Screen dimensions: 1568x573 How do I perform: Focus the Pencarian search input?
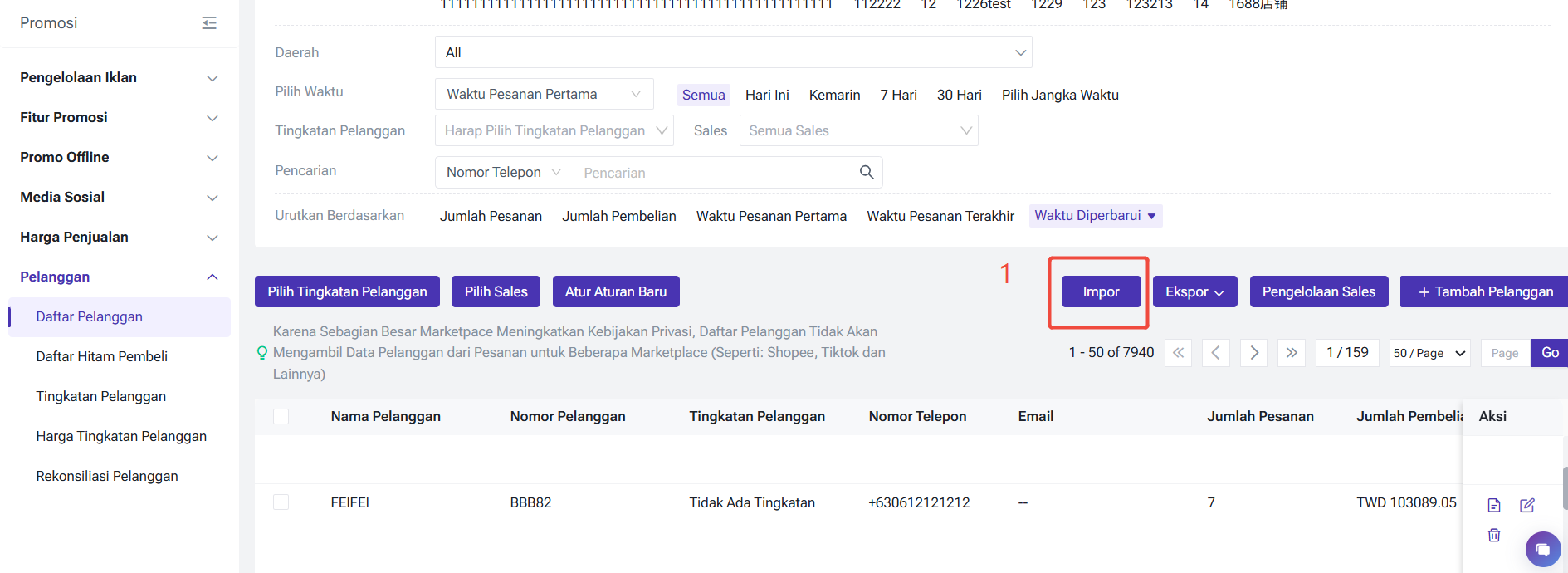[x=714, y=173]
